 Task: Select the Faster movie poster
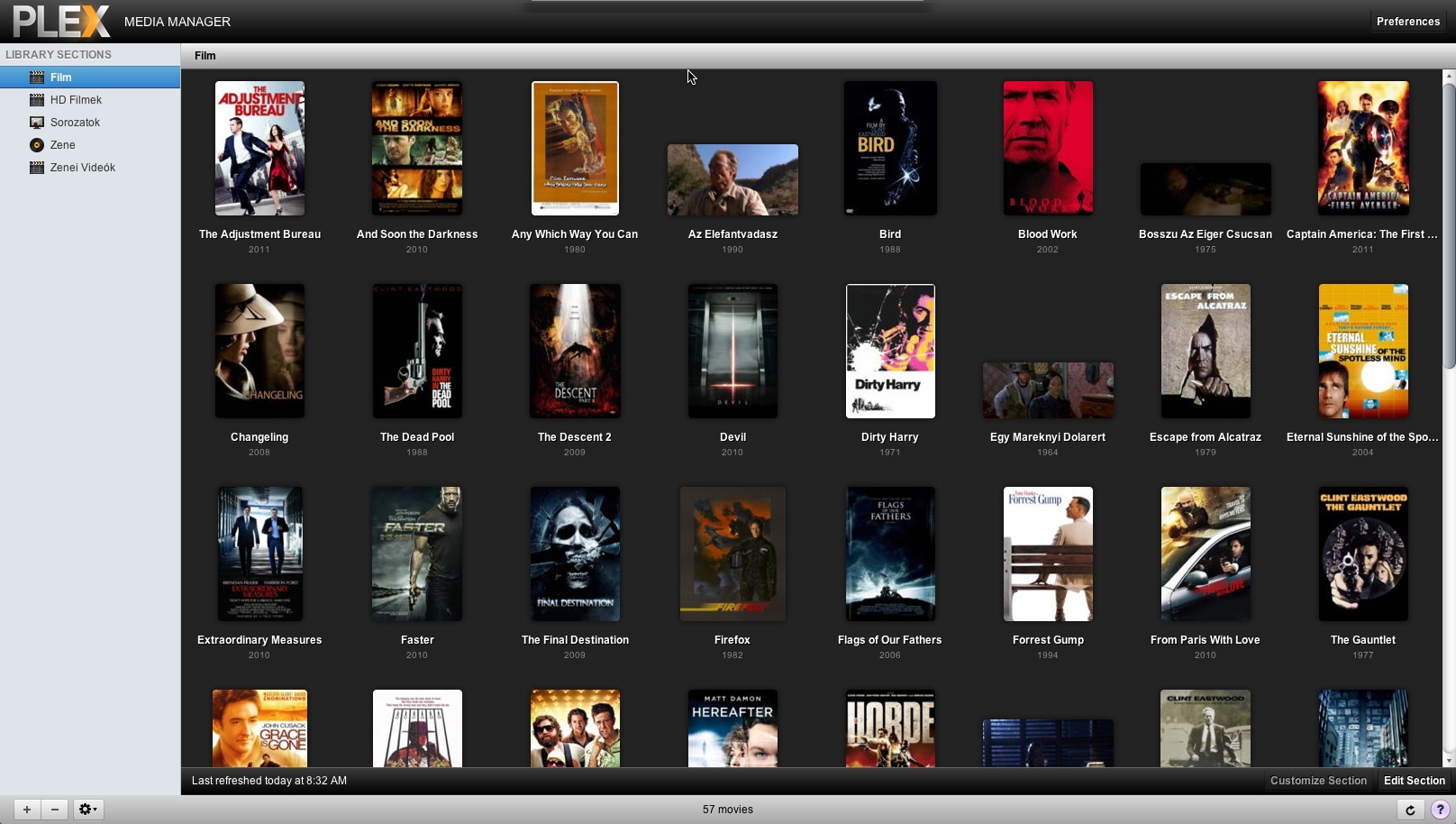[x=417, y=554]
